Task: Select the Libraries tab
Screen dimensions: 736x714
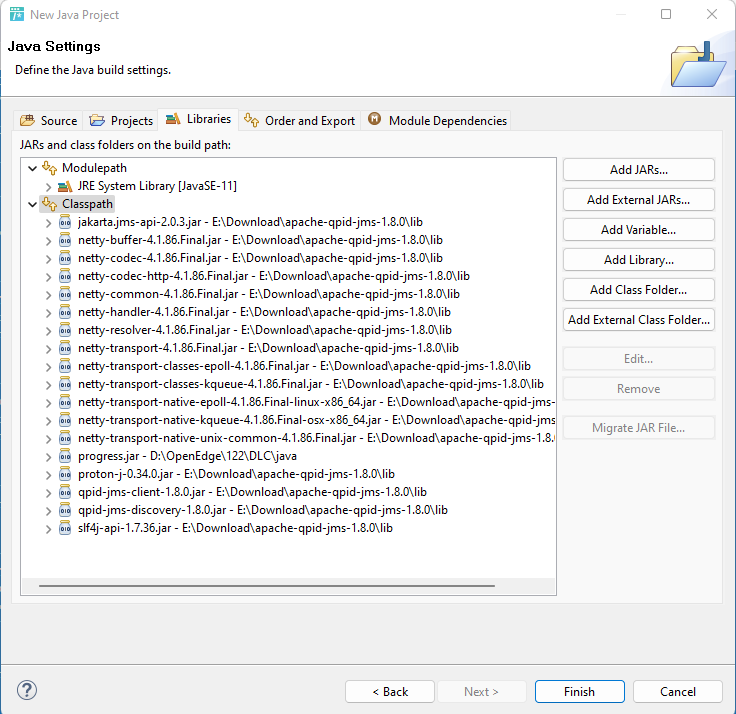Action: click(x=199, y=119)
